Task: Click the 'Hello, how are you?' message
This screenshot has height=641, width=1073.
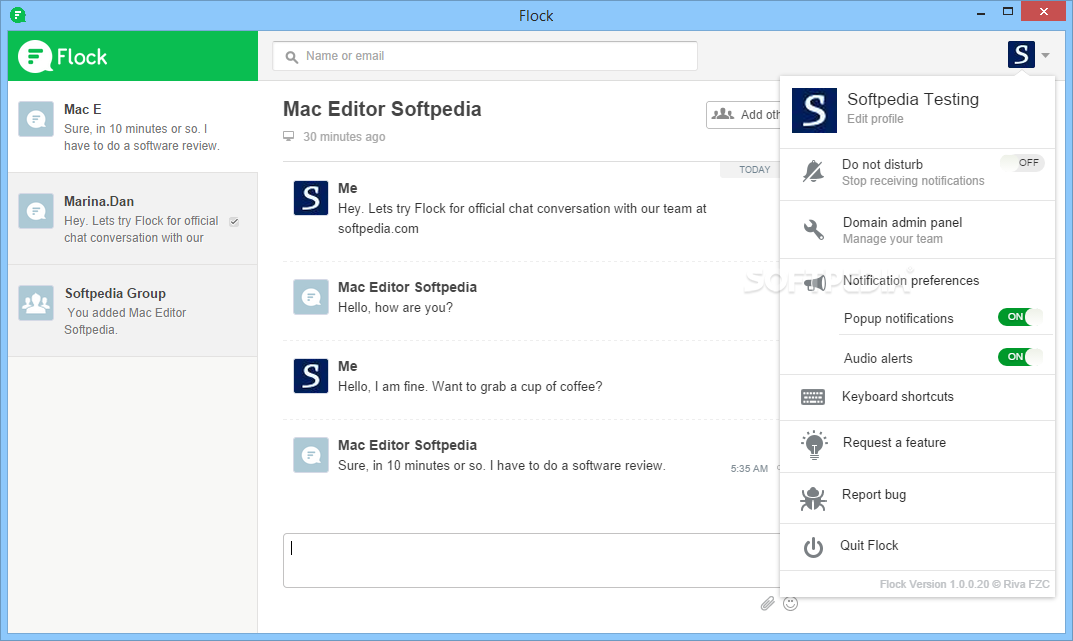Action: click(396, 308)
